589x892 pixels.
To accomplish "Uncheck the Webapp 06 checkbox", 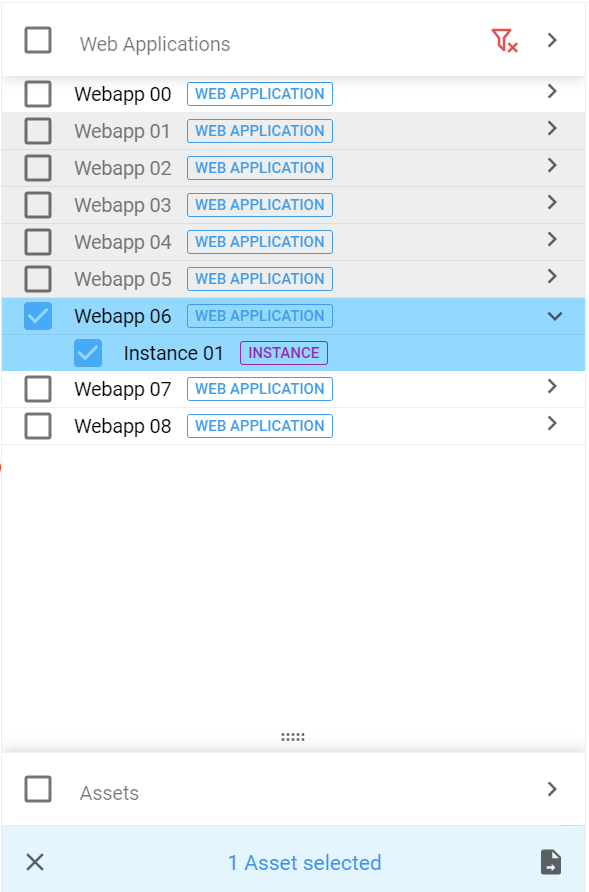I will pyautogui.click(x=38, y=316).
